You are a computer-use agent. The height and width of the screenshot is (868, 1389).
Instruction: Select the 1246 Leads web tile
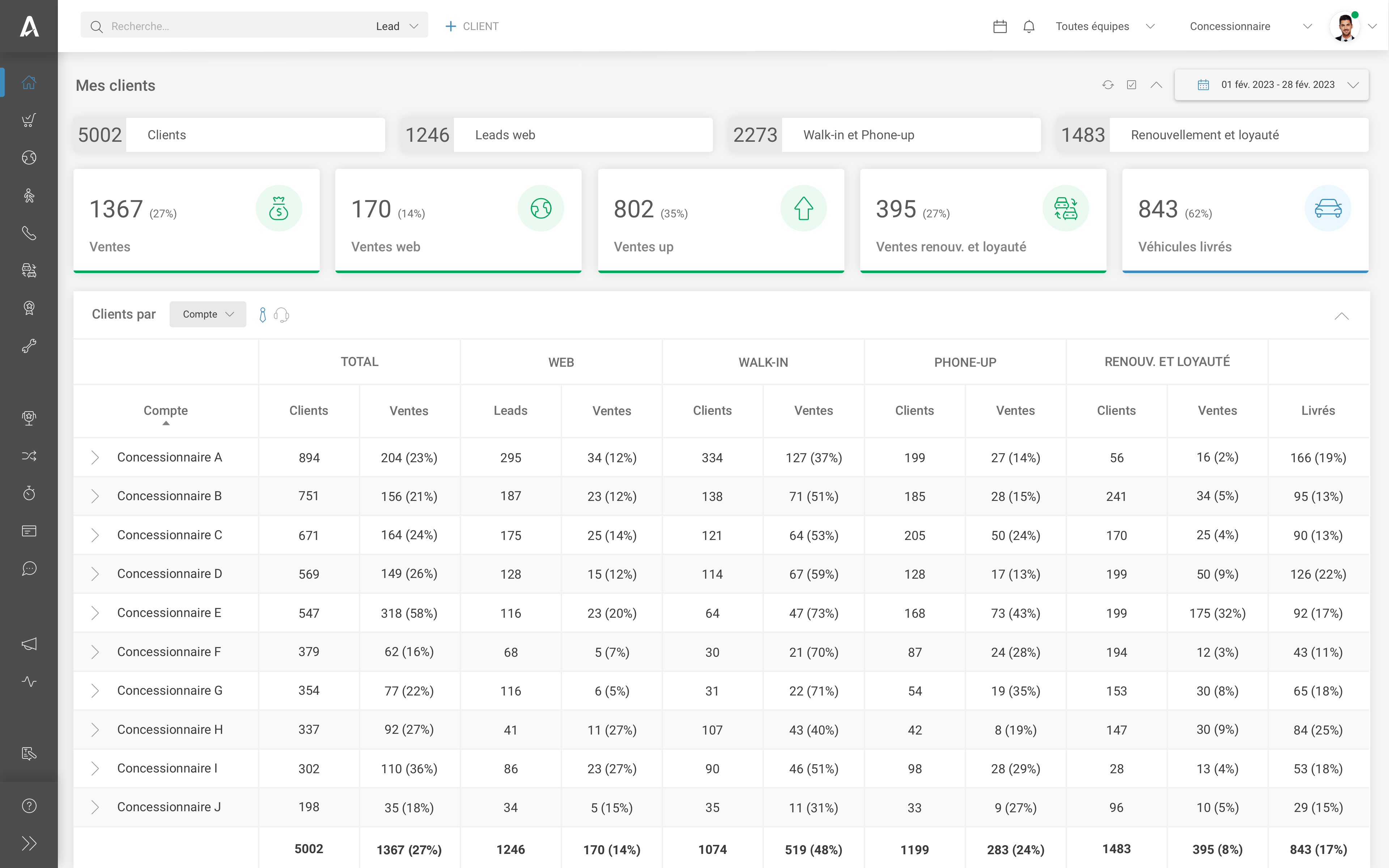pos(557,135)
